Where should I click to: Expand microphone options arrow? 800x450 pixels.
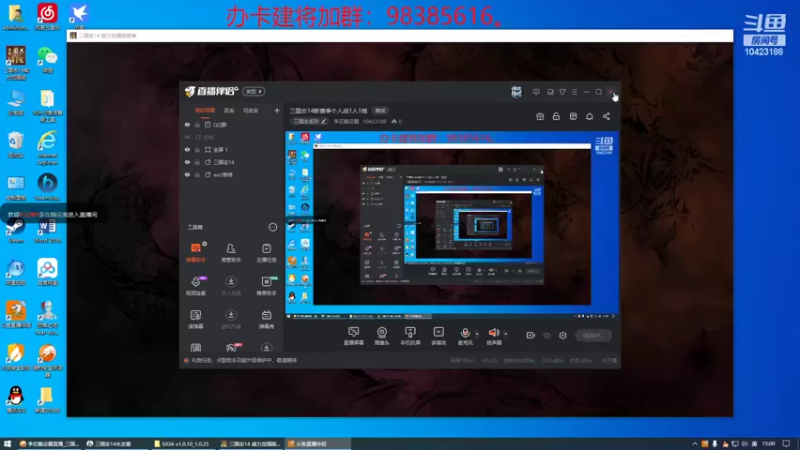(477, 334)
